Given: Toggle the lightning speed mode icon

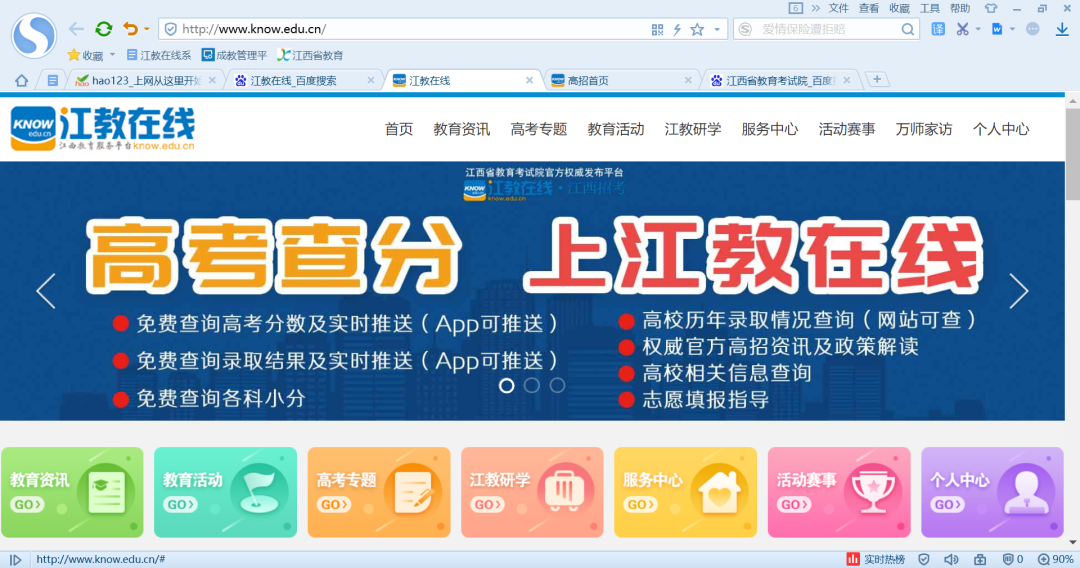Looking at the screenshot, I should pos(677,29).
